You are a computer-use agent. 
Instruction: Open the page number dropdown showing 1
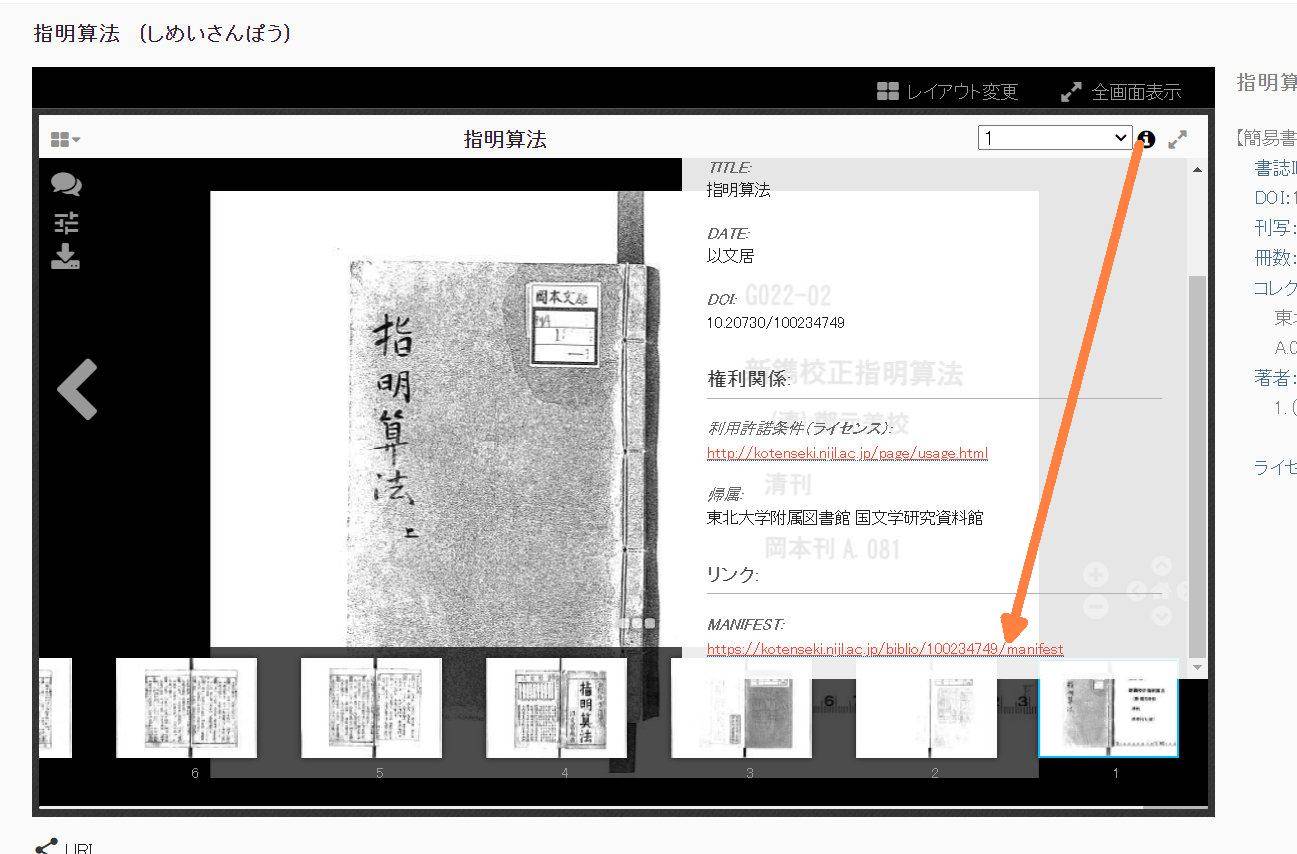[x=1054, y=138]
